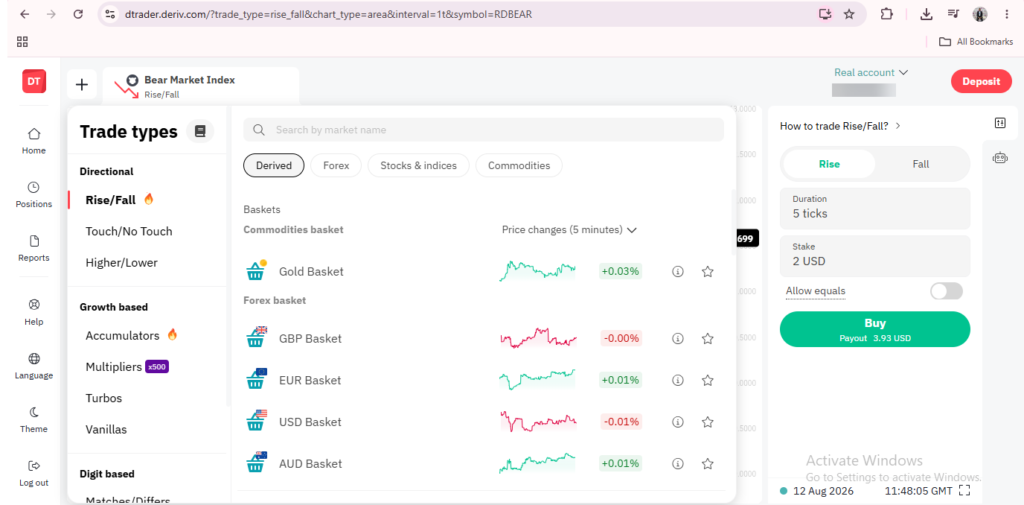The height and width of the screenshot is (505, 1024).
Task: Click the Log out icon
Action: pyautogui.click(x=34, y=466)
